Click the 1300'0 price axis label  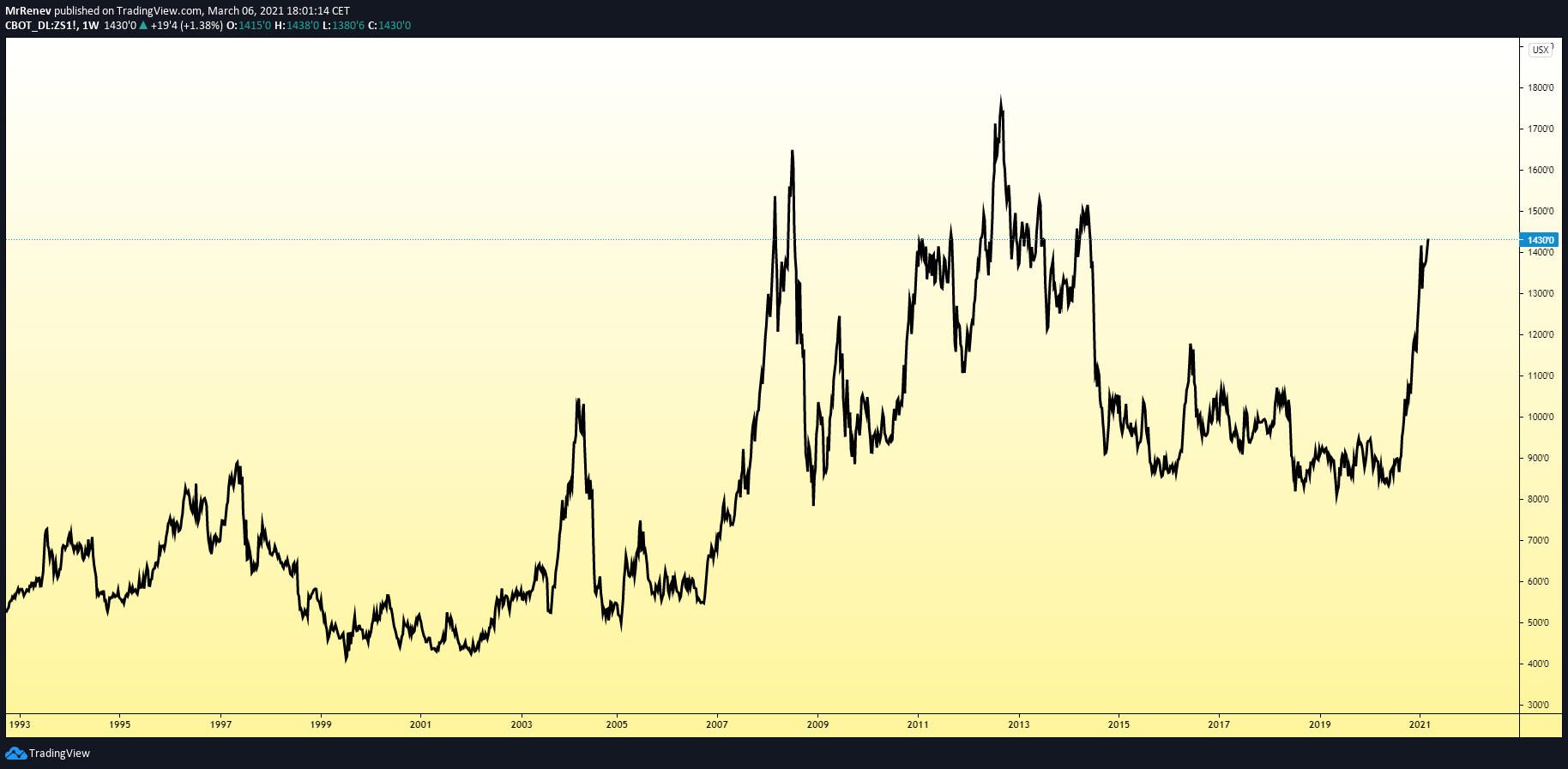pos(1541,293)
